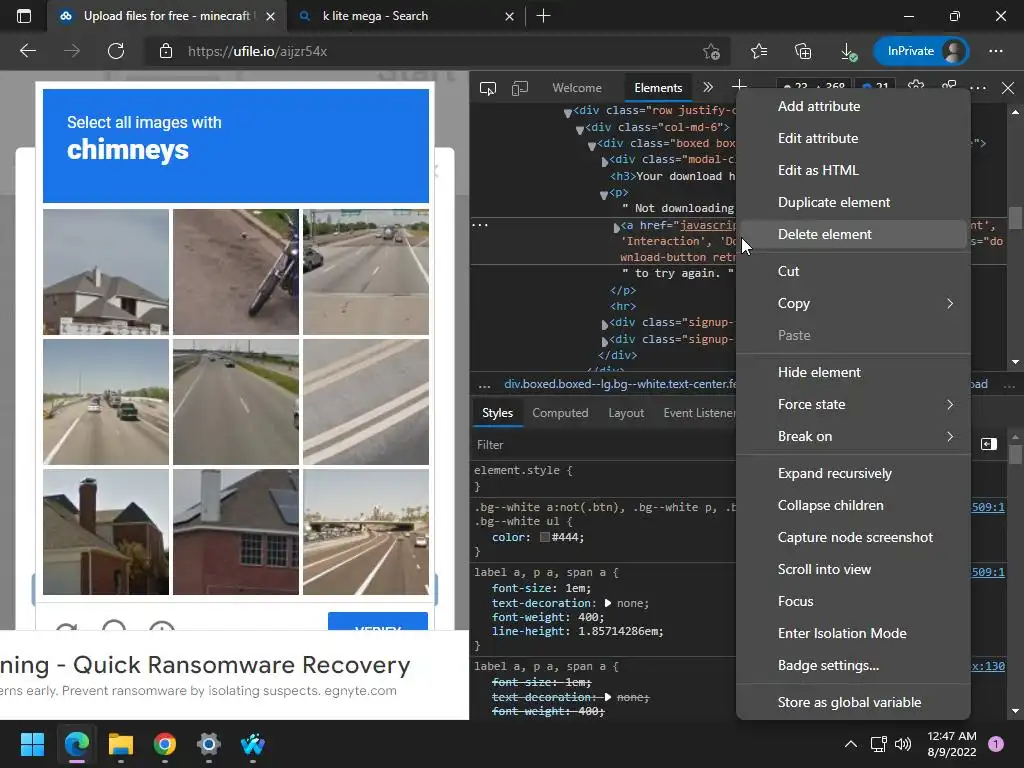Open browser Collections
Image resolution: width=1024 pixels, height=768 pixels.
pyautogui.click(x=803, y=51)
